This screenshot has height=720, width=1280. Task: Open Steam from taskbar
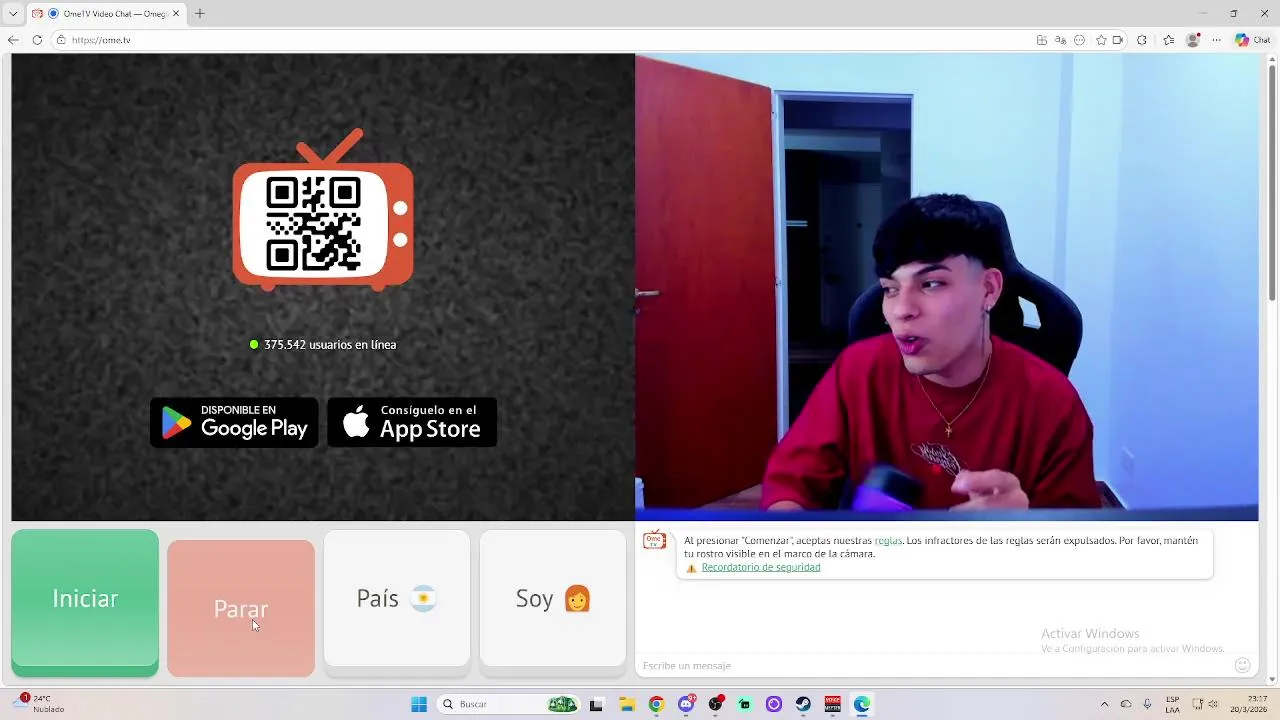pos(803,704)
